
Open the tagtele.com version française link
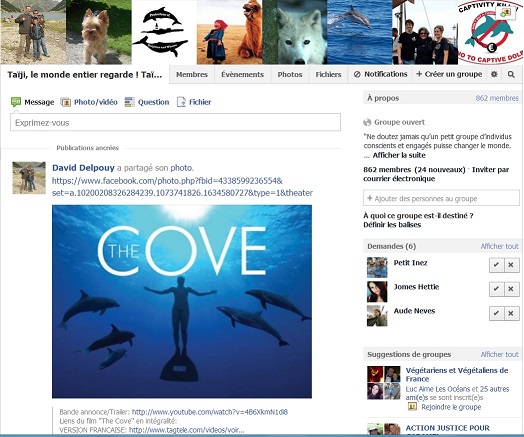(x=186, y=430)
